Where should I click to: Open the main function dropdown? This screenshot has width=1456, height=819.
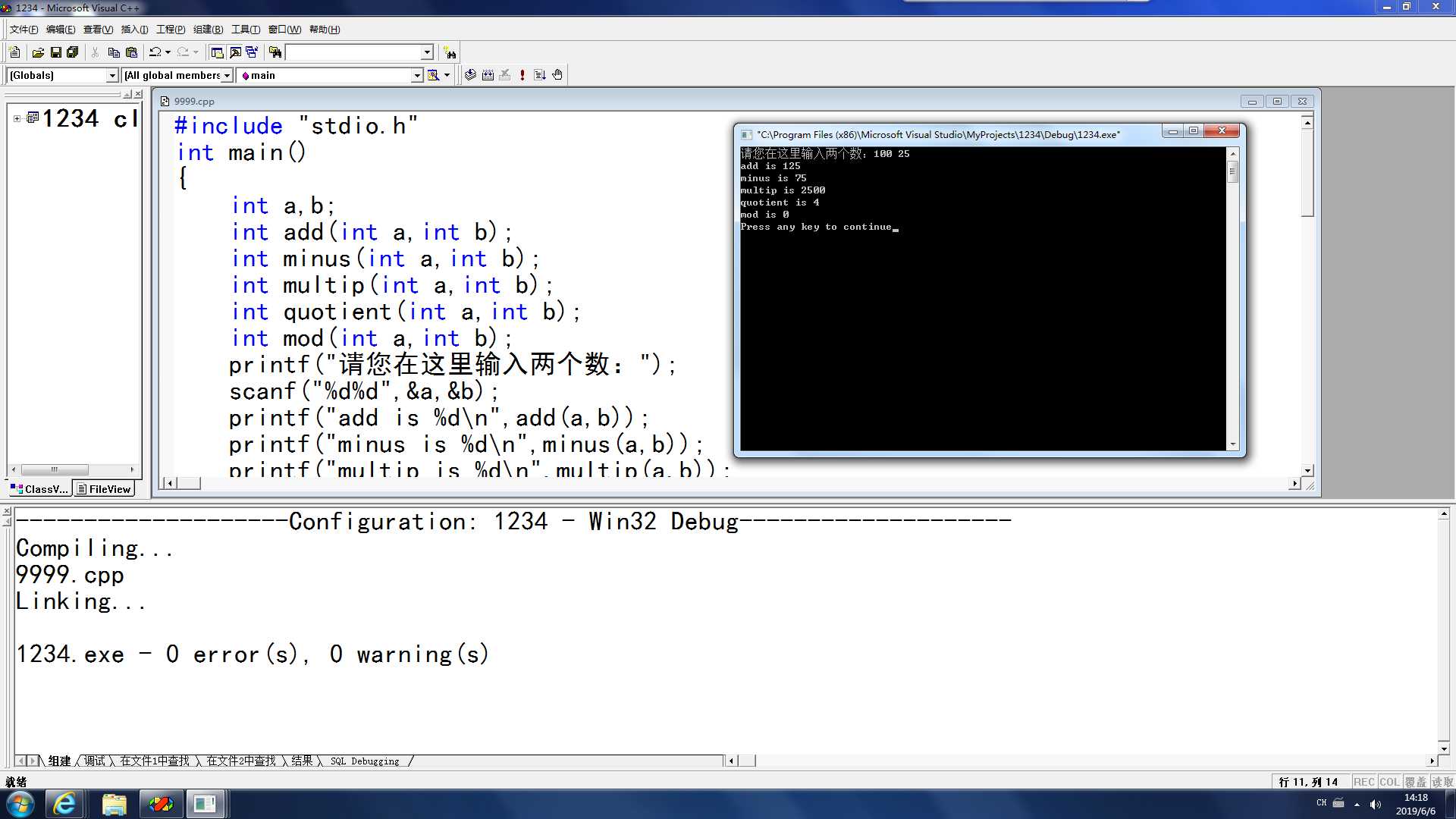tap(416, 75)
